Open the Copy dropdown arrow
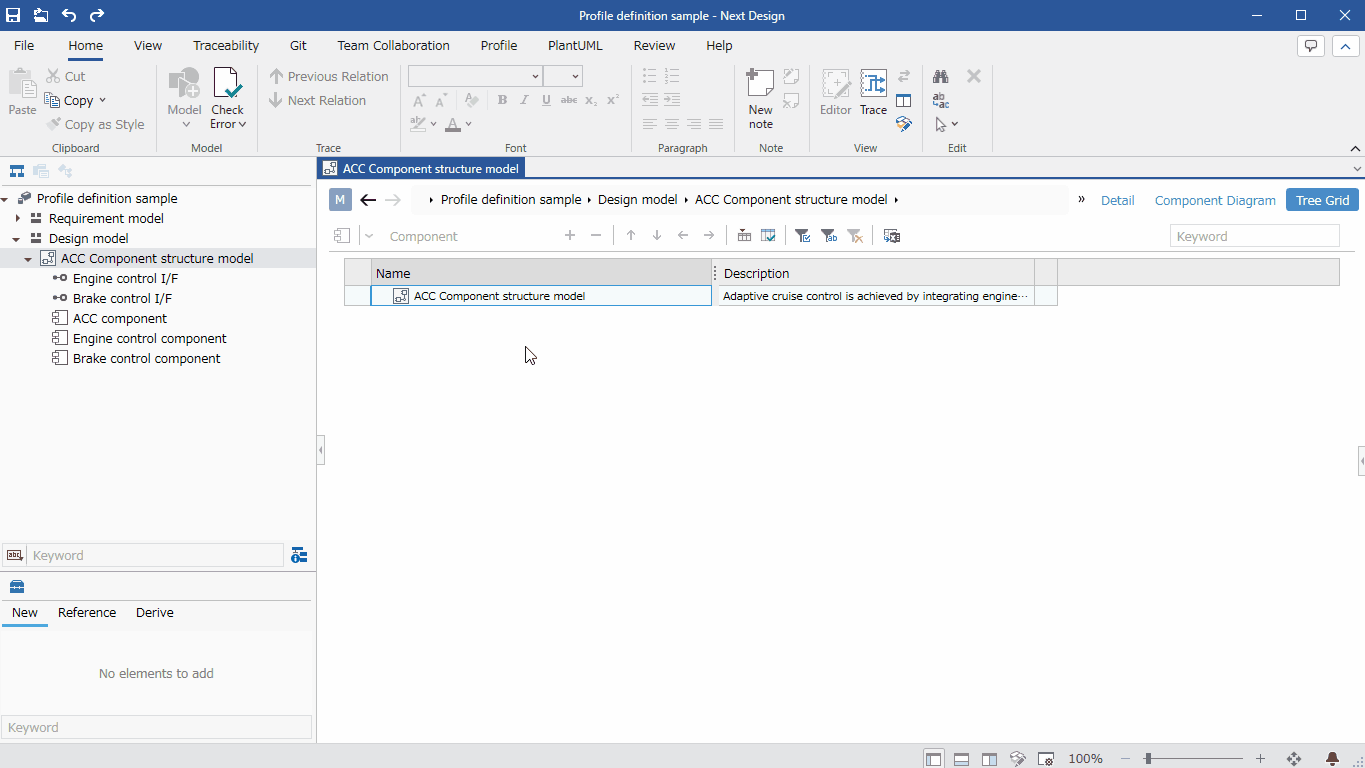Viewport: 1365px width, 768px height. [102, 100]
